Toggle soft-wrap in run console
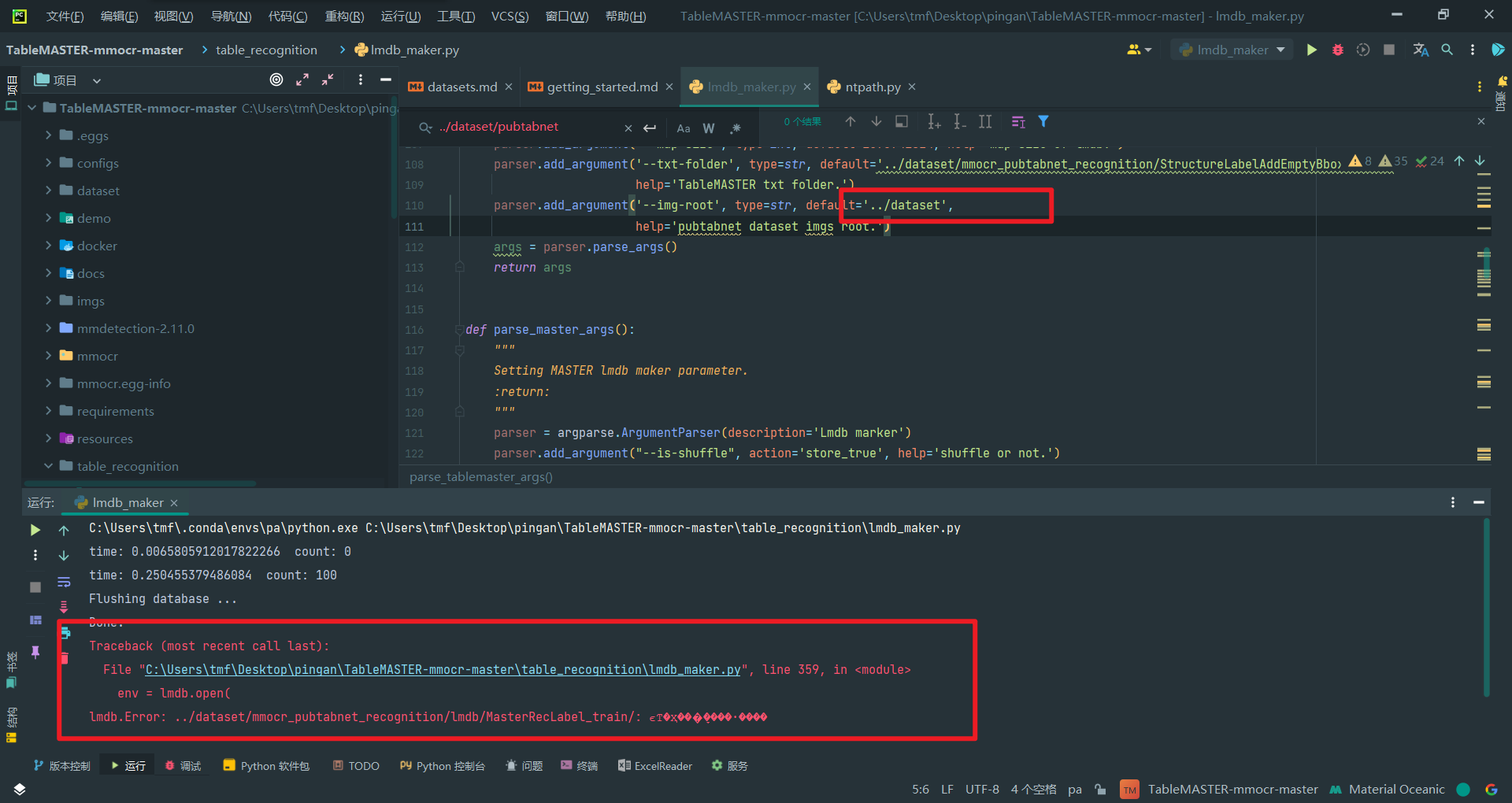Screen dimensions: 1512x803 [x=64, y=582]
